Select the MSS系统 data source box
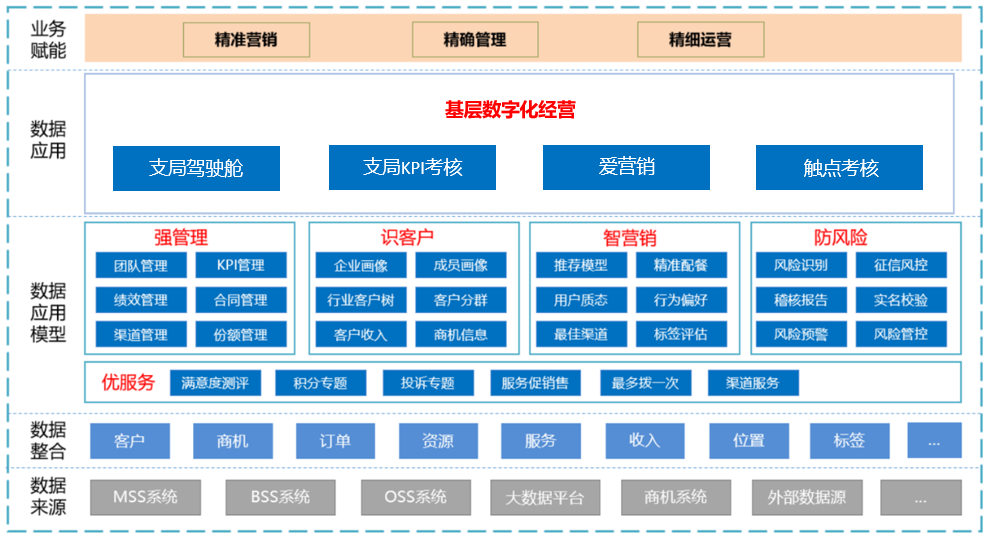The width and height of the screenshot is (992, 542). coord(145,497)
